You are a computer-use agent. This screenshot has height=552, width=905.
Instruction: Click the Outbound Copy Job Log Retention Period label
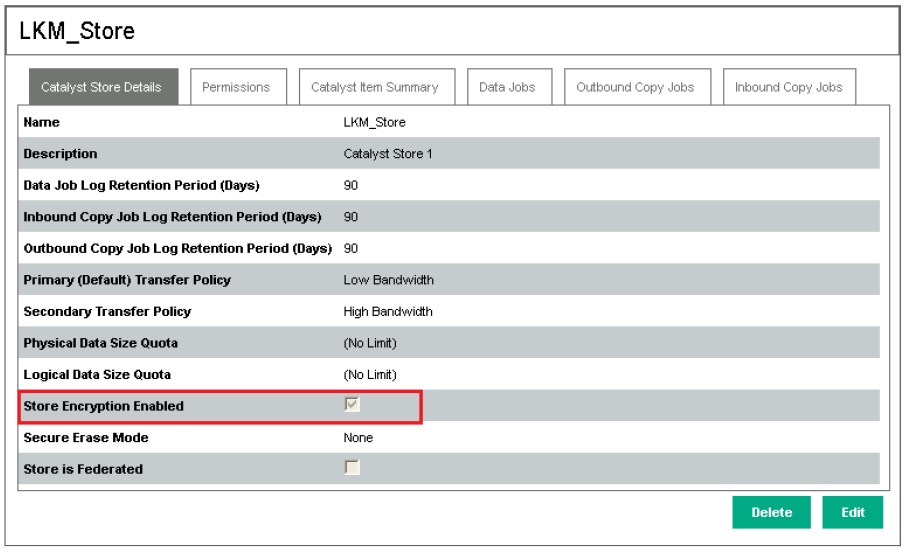point(178,248)
